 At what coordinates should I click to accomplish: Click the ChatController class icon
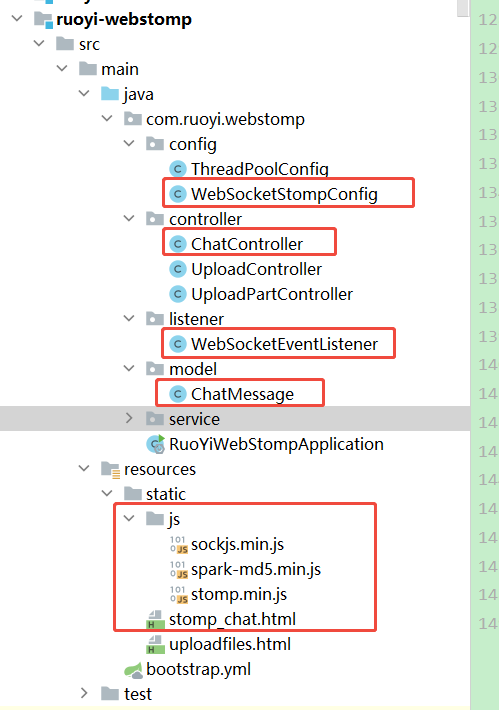178,244
